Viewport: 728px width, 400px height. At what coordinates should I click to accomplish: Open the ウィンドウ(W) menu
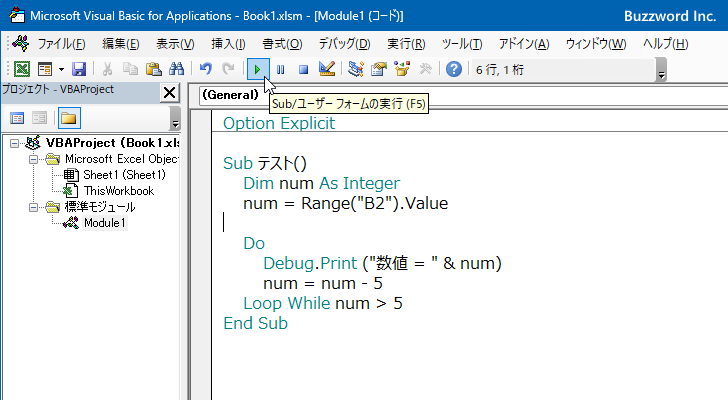[596, 44]
